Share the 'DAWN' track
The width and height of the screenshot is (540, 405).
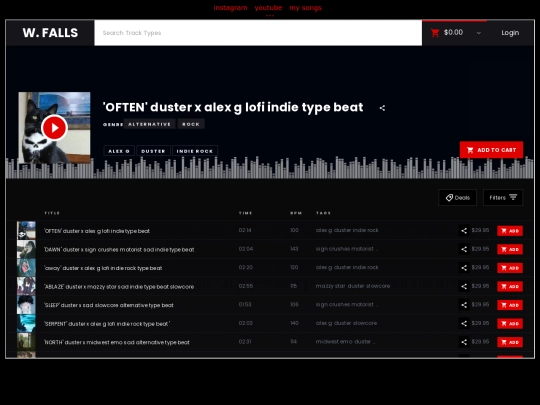(x=464, y=249)
